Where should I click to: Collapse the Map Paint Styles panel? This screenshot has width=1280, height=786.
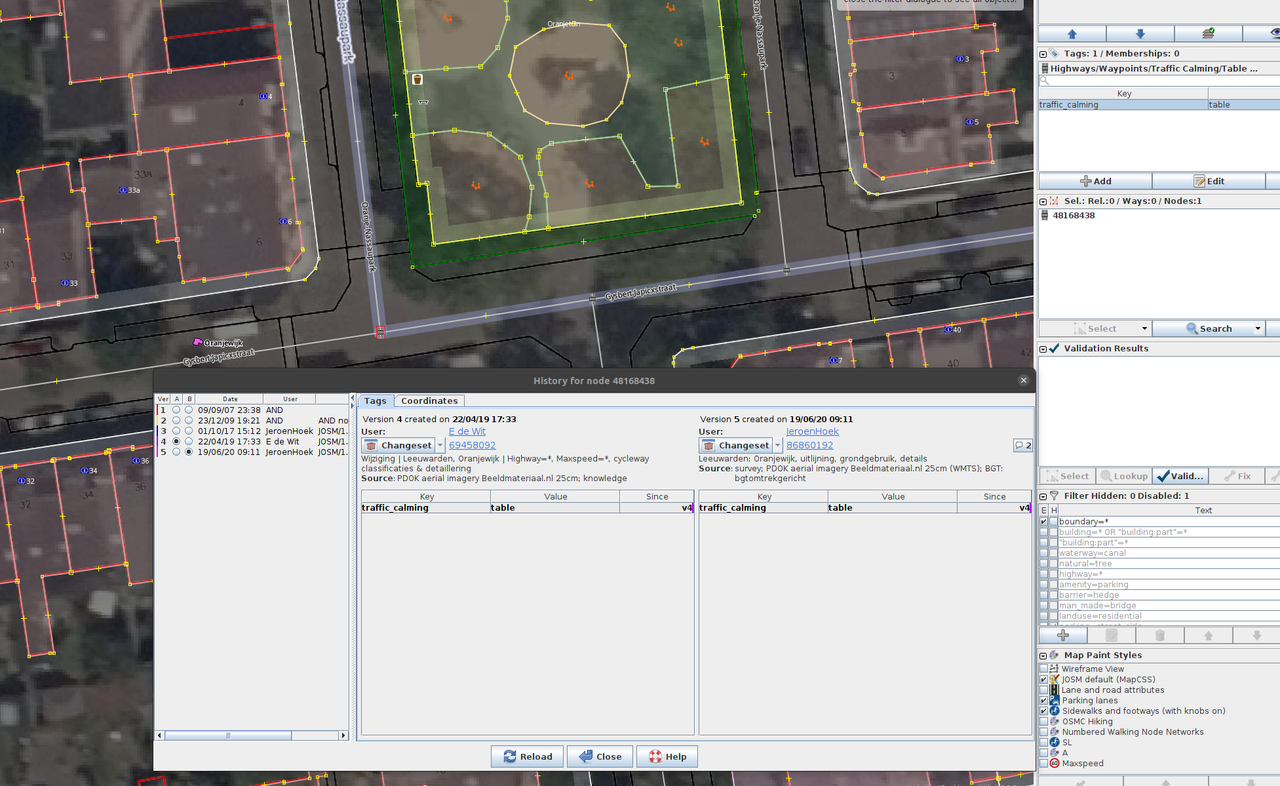(1043, 654)
